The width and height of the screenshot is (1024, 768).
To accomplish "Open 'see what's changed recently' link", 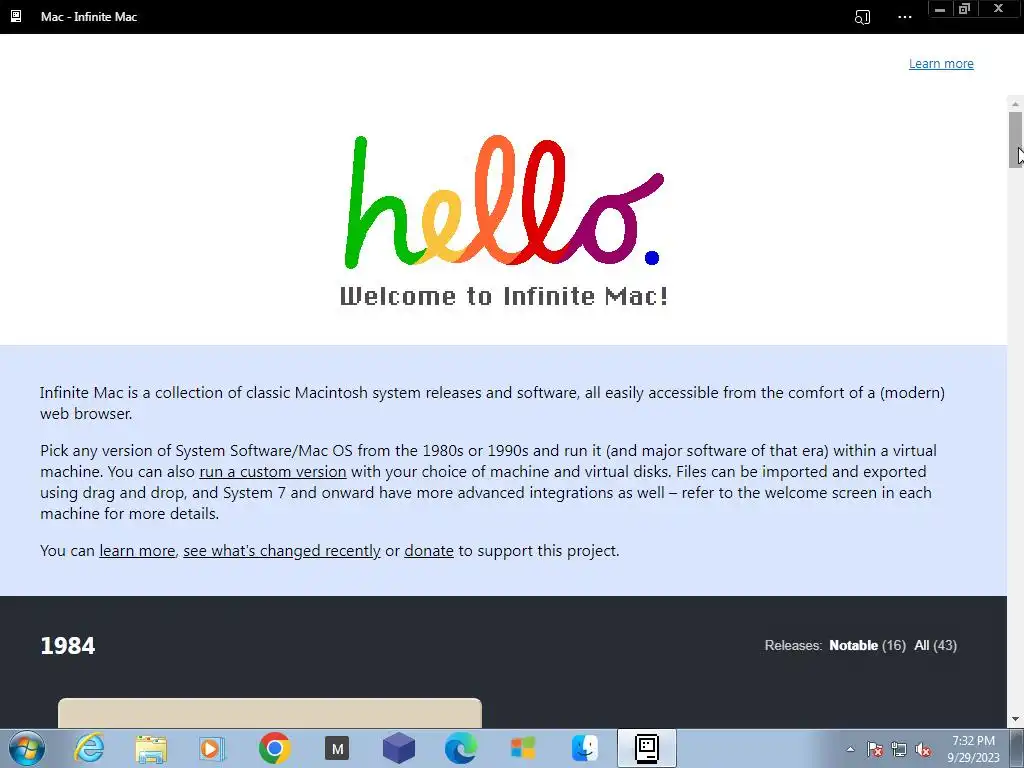I will 281,551.
